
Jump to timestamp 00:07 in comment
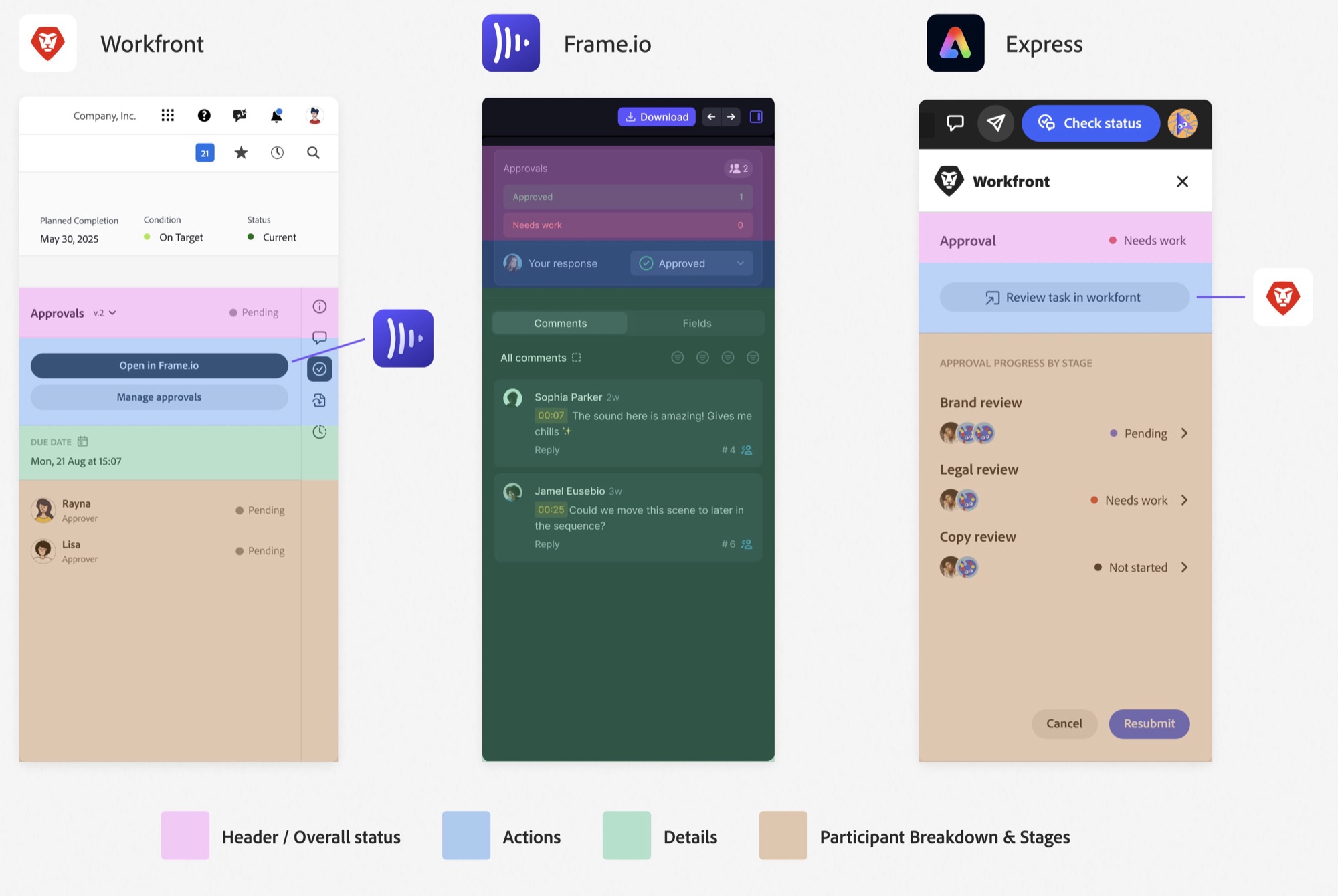(x=551, y=415)
